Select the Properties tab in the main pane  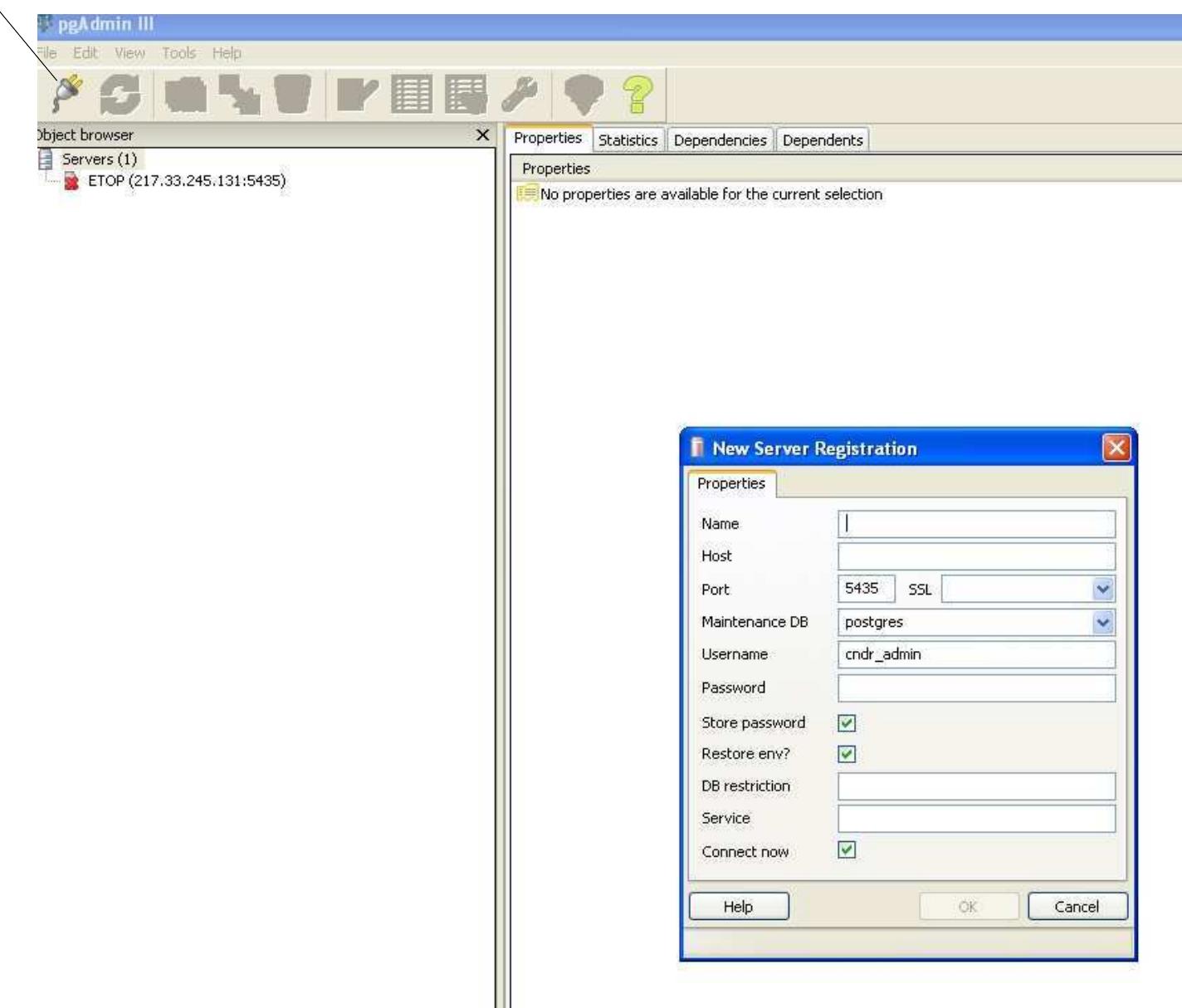[x=548, y=139]
